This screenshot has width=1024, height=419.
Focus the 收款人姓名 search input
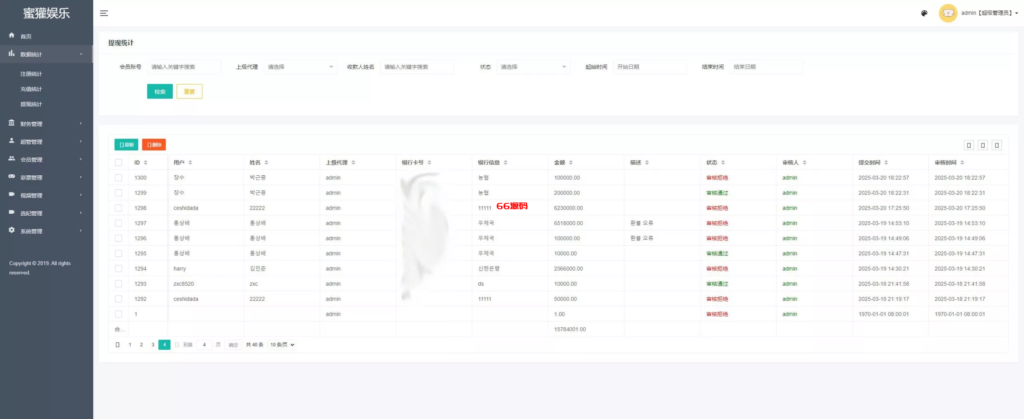point(417,67)
